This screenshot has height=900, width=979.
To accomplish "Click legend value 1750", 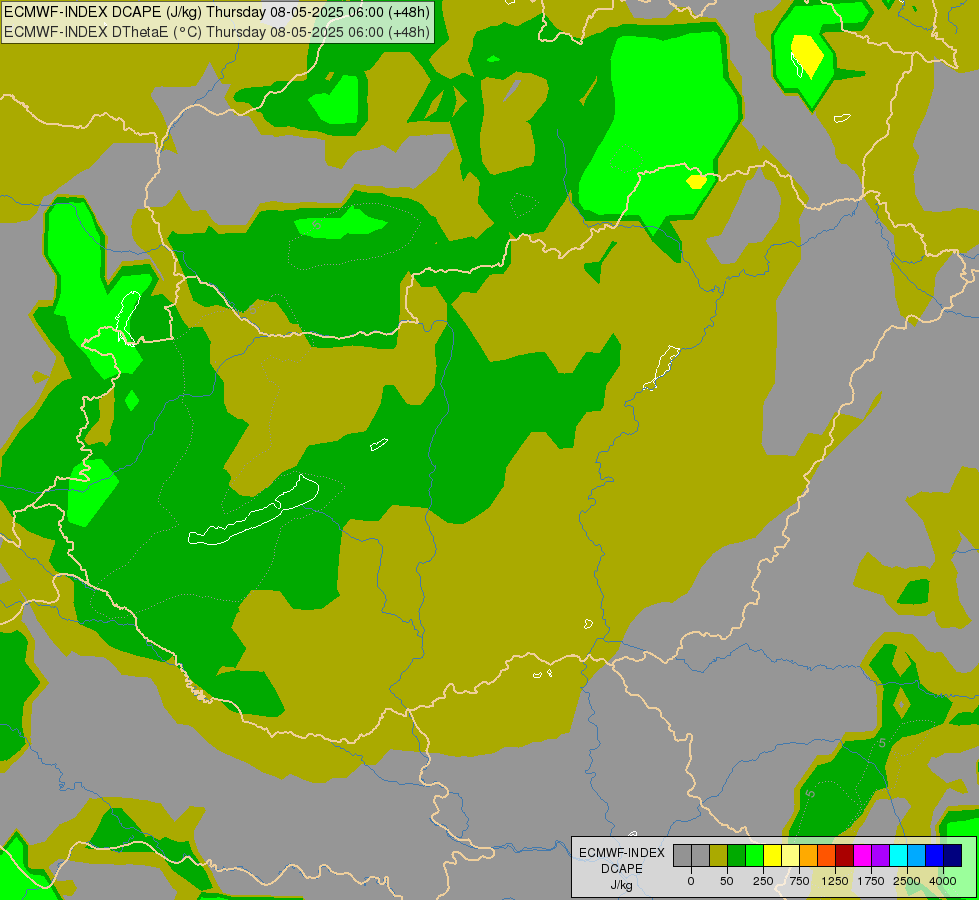I will (871, 881).
